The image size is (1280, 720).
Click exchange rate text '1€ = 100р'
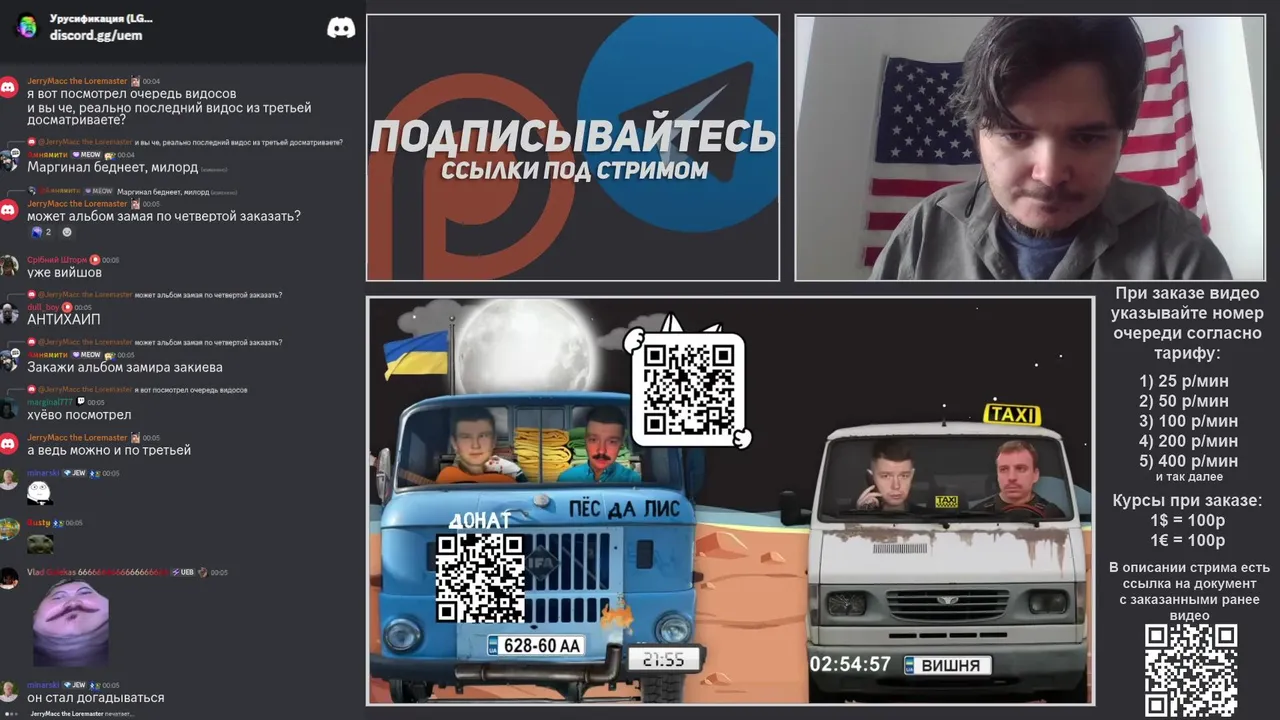[x=1187, y=541]
